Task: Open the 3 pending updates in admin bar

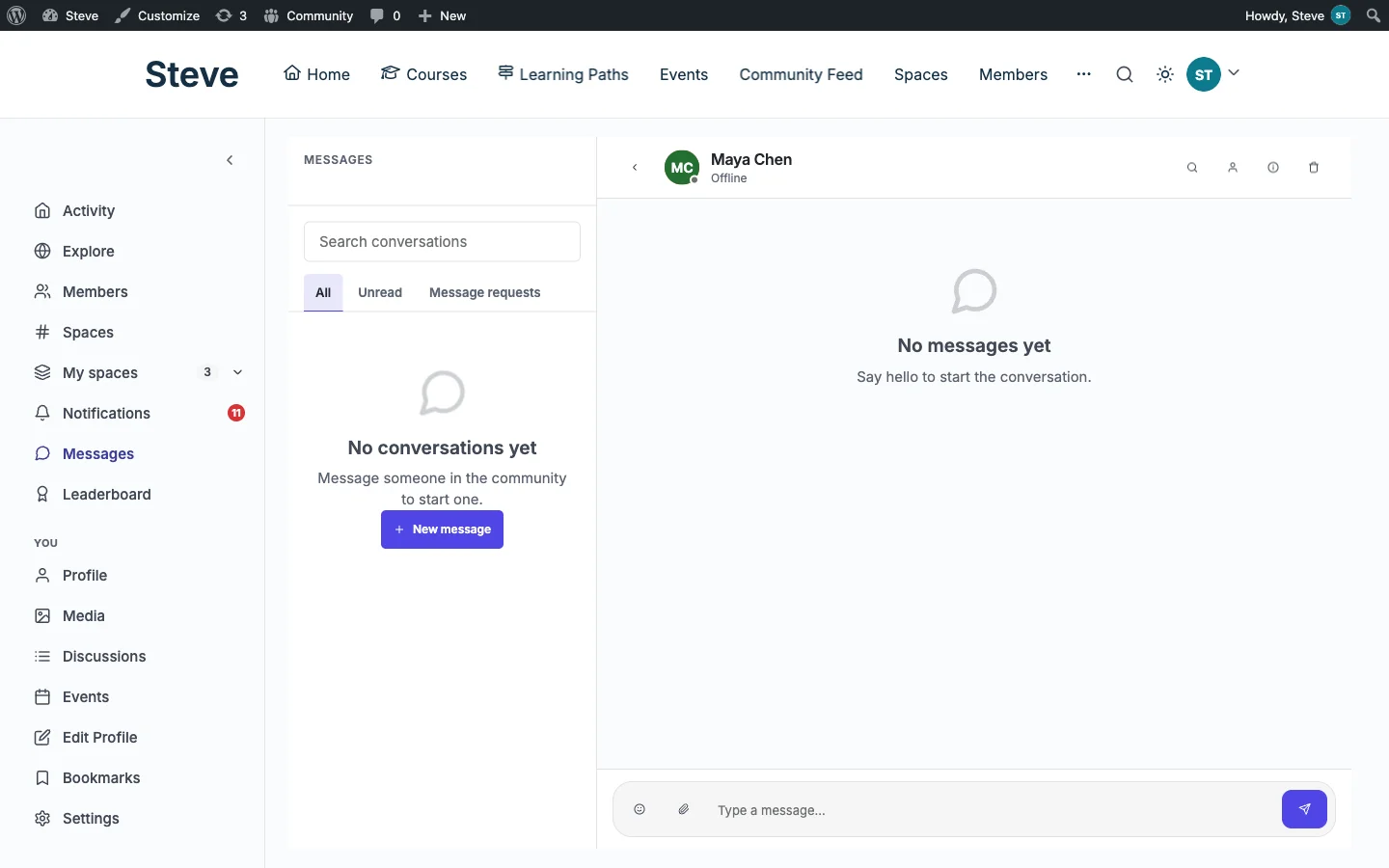Action: [x=231, y=15]
